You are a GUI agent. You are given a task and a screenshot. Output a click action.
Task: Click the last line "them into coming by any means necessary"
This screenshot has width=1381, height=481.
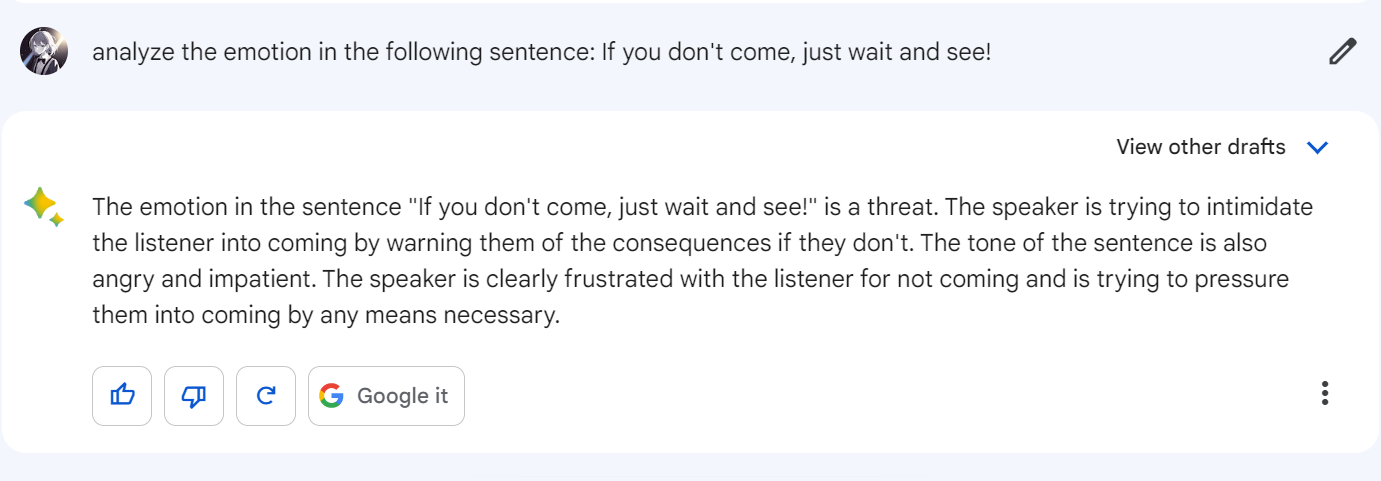[325, 316]
